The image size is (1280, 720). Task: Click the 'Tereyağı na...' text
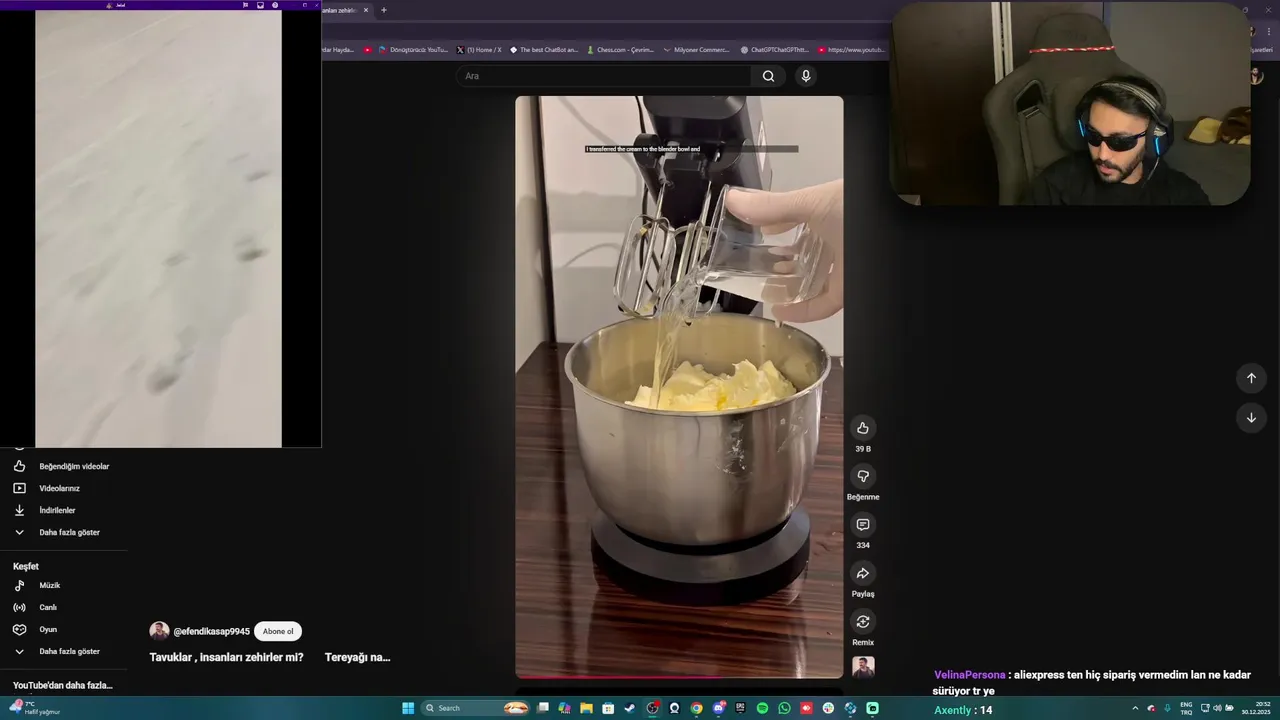click(x=357, y=657)
